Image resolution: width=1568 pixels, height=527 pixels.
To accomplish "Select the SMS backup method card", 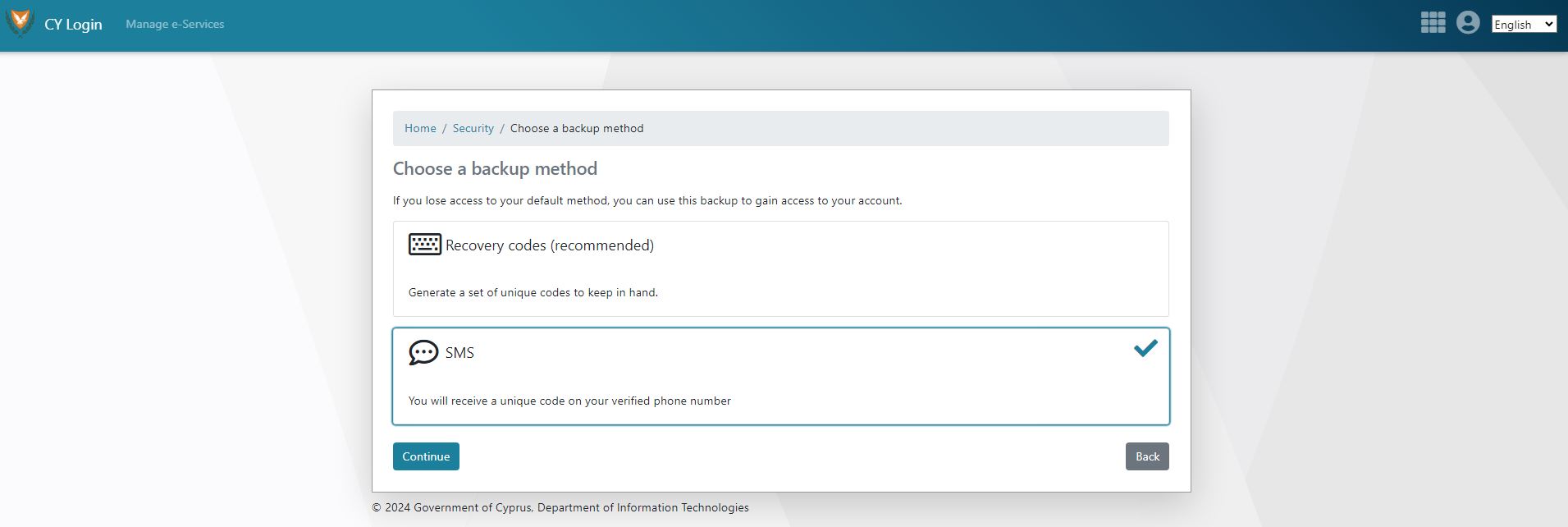I will 780,377.
